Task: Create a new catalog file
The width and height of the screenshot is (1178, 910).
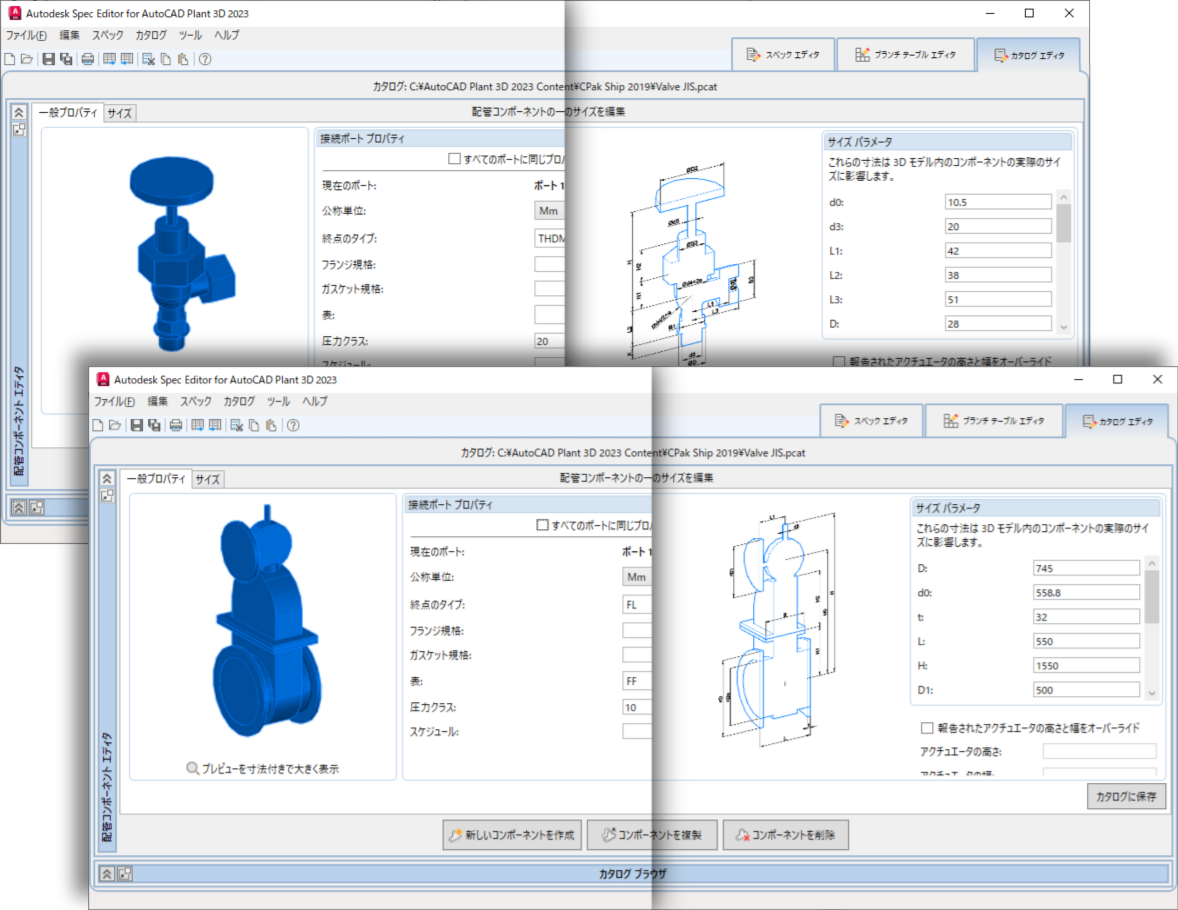Action: 98,424
